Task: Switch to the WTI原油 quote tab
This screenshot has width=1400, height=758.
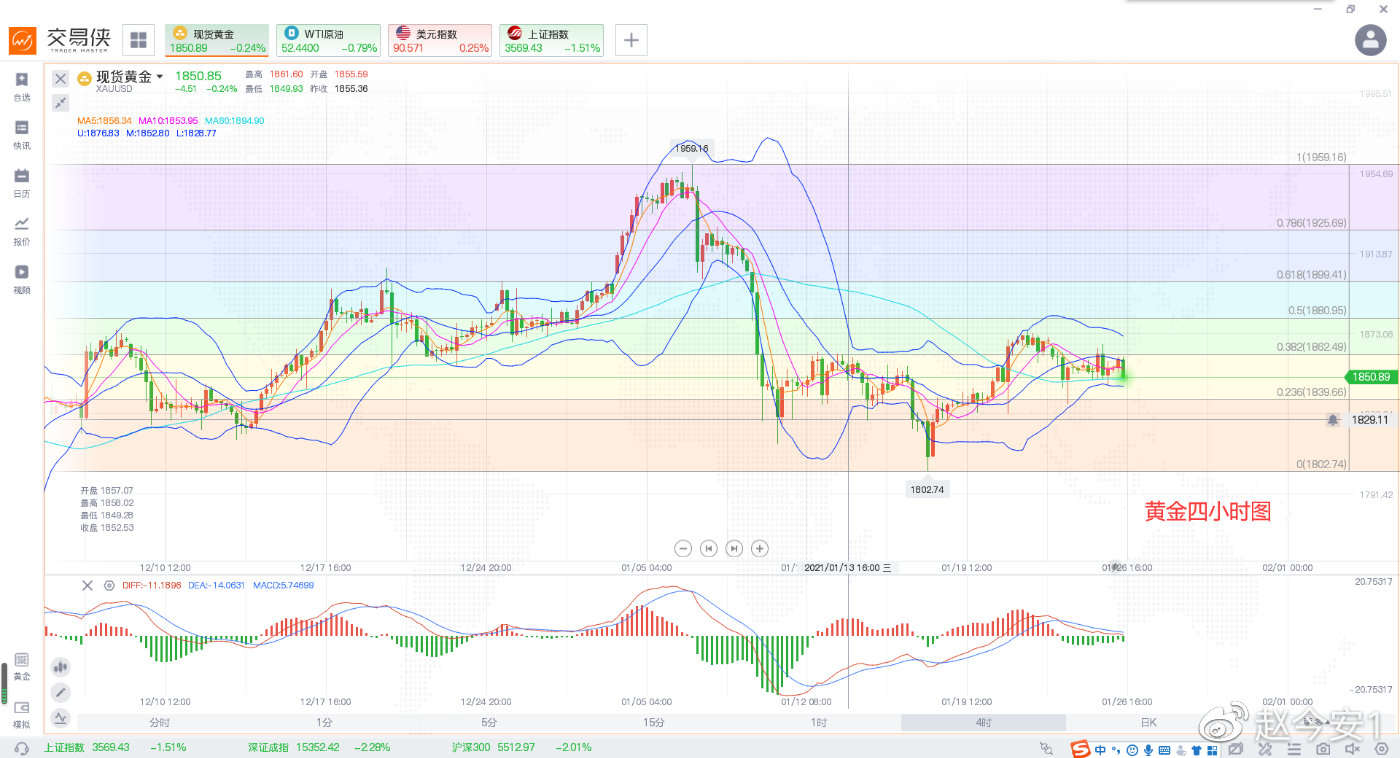Action: (x=328, y=40)
